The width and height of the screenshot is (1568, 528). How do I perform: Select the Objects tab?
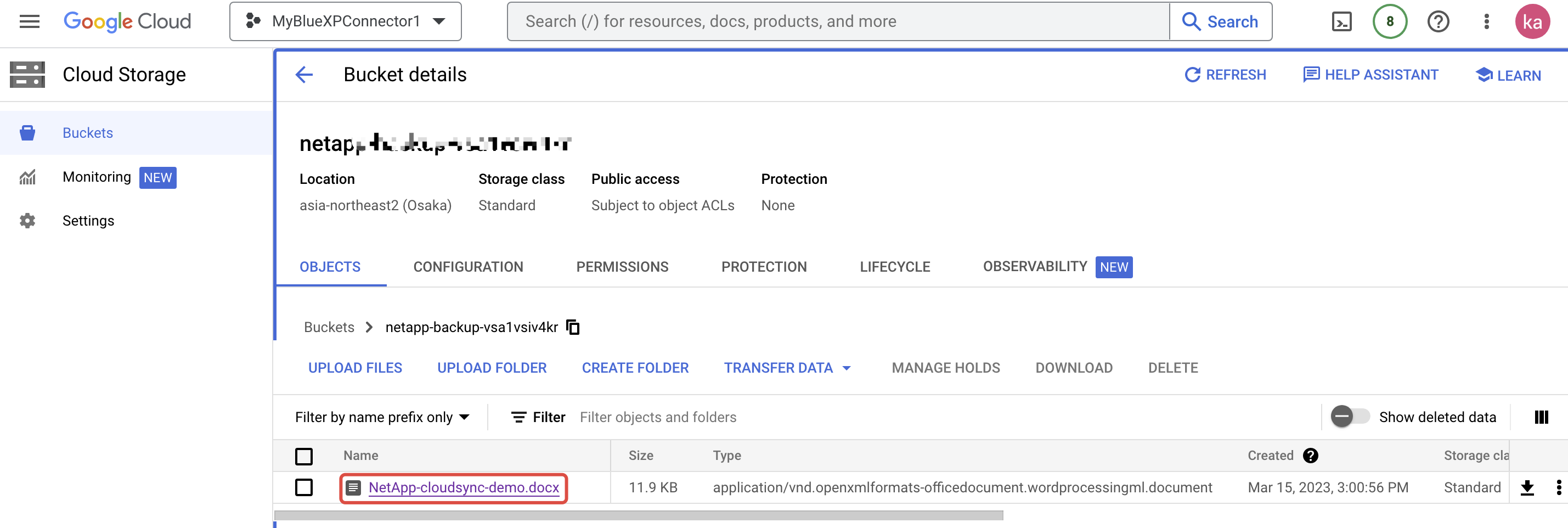pos(330,267)
